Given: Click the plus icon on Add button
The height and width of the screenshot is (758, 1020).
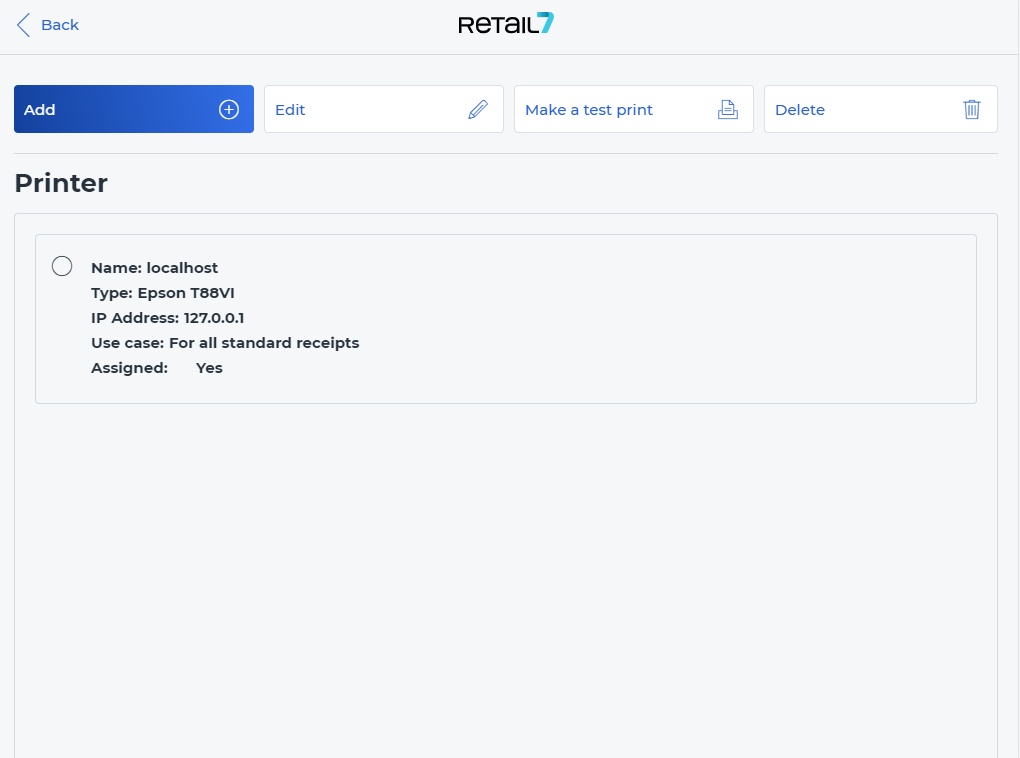Looking at the screenshot, I should pos(228,109).
